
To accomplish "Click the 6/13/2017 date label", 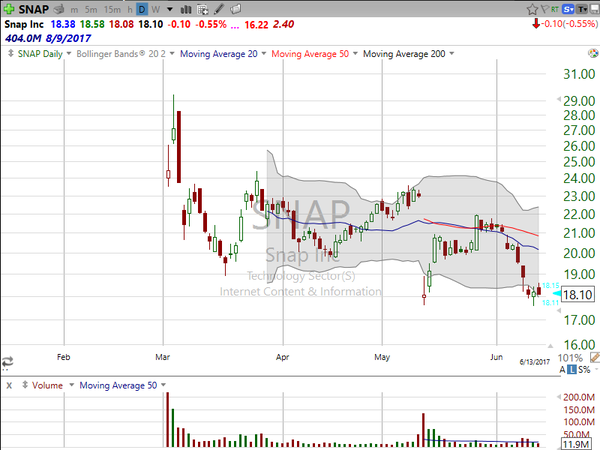I will pos(535,362).
